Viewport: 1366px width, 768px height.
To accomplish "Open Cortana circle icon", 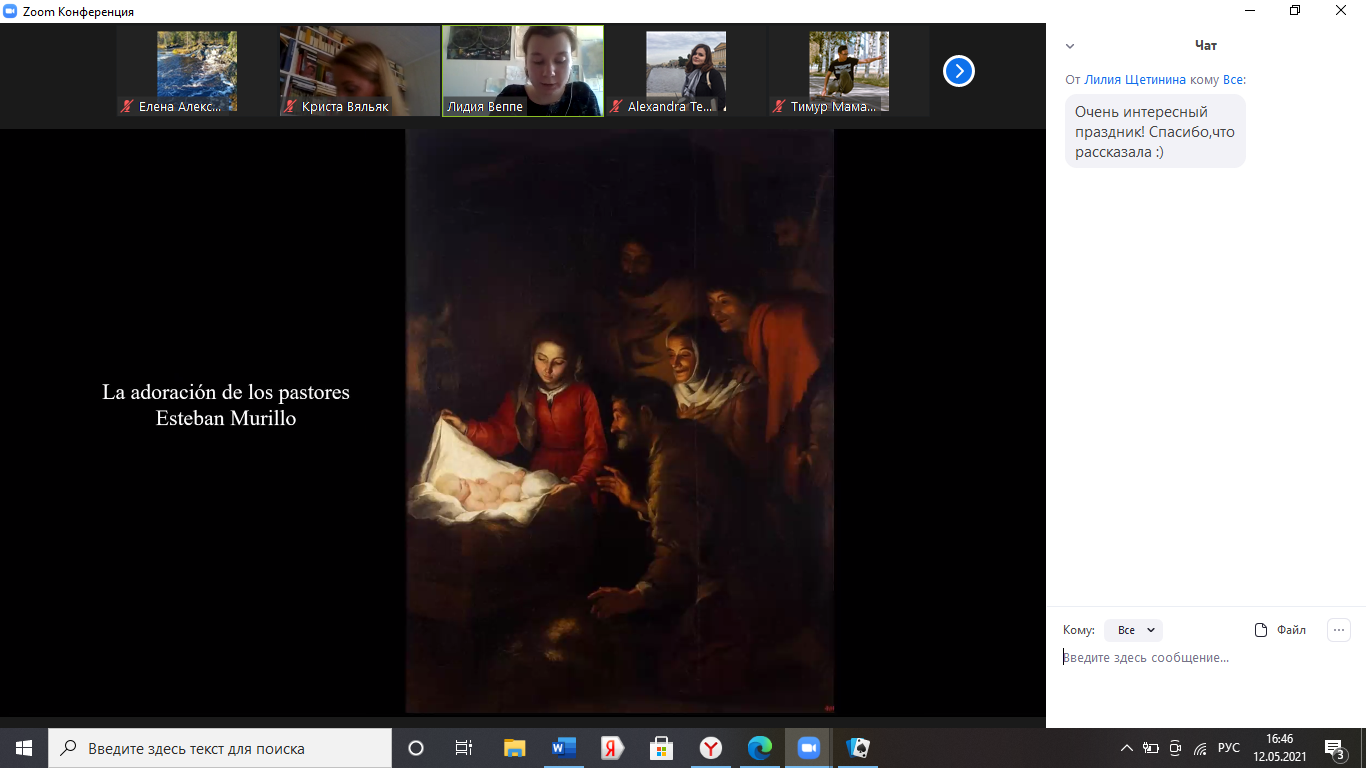I will point(416,748).
